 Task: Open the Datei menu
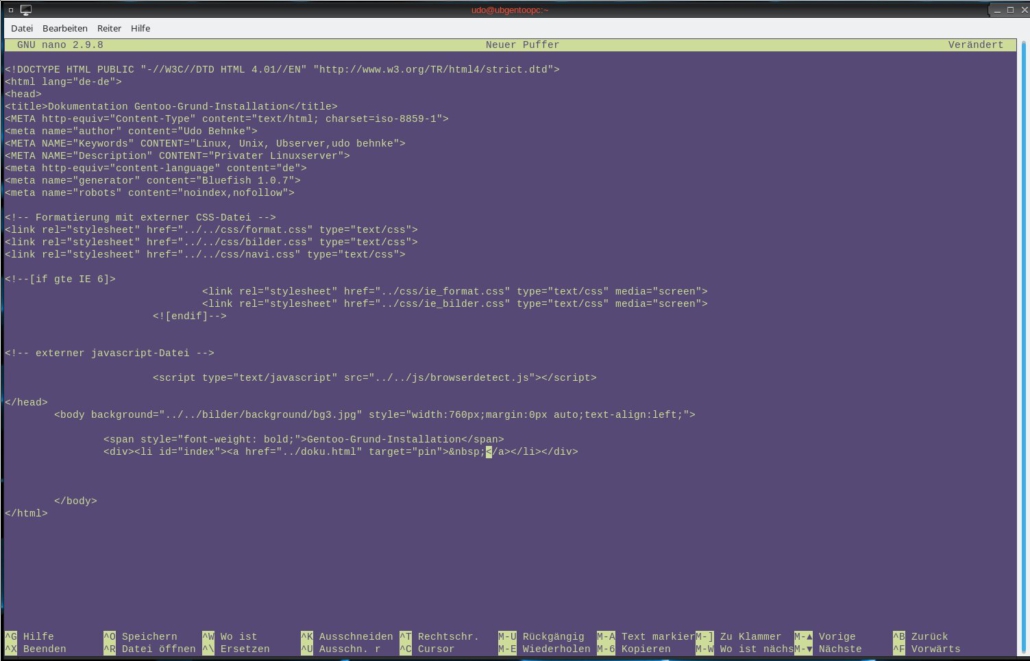(x=22, y=28)
